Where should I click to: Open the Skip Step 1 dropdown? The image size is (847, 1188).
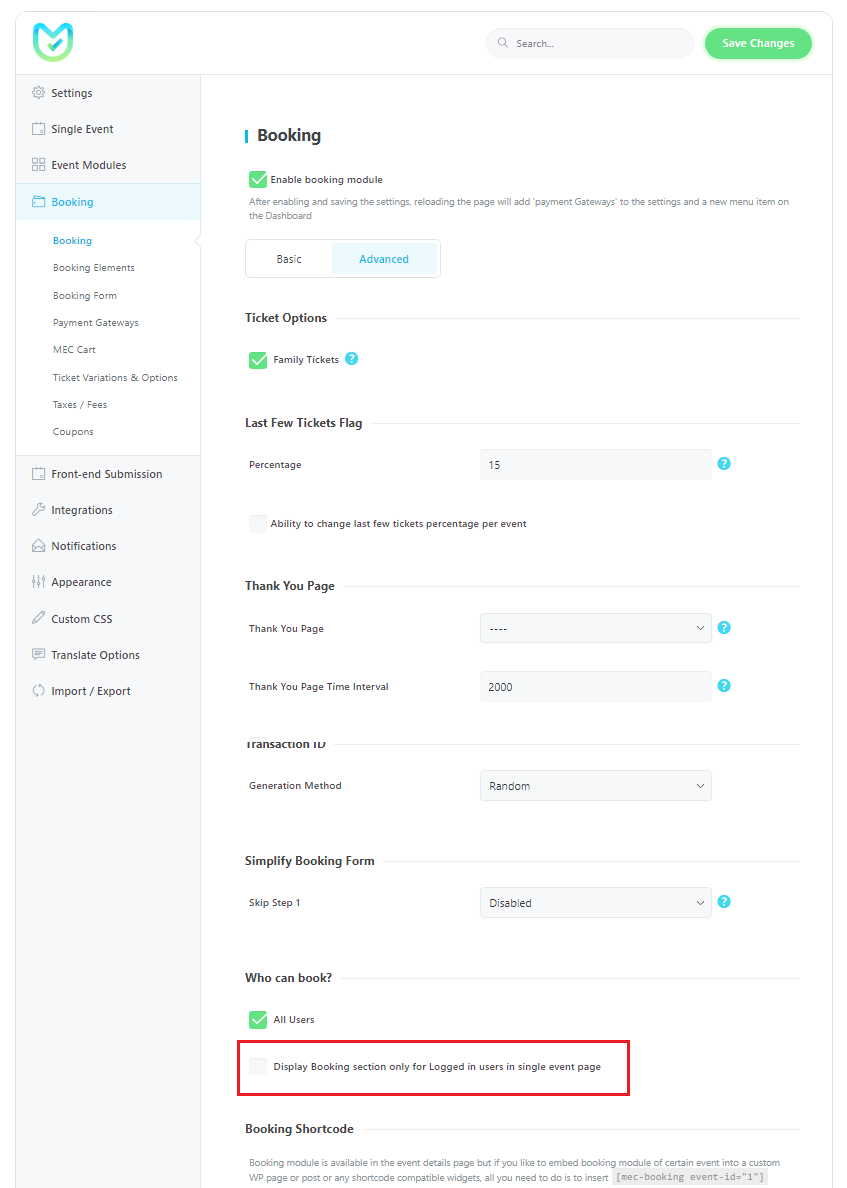click(x=595, y=902)
